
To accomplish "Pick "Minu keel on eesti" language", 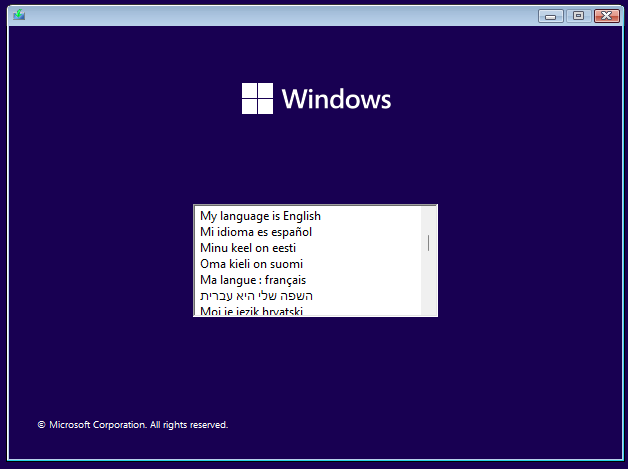I will tap(308, 248).
